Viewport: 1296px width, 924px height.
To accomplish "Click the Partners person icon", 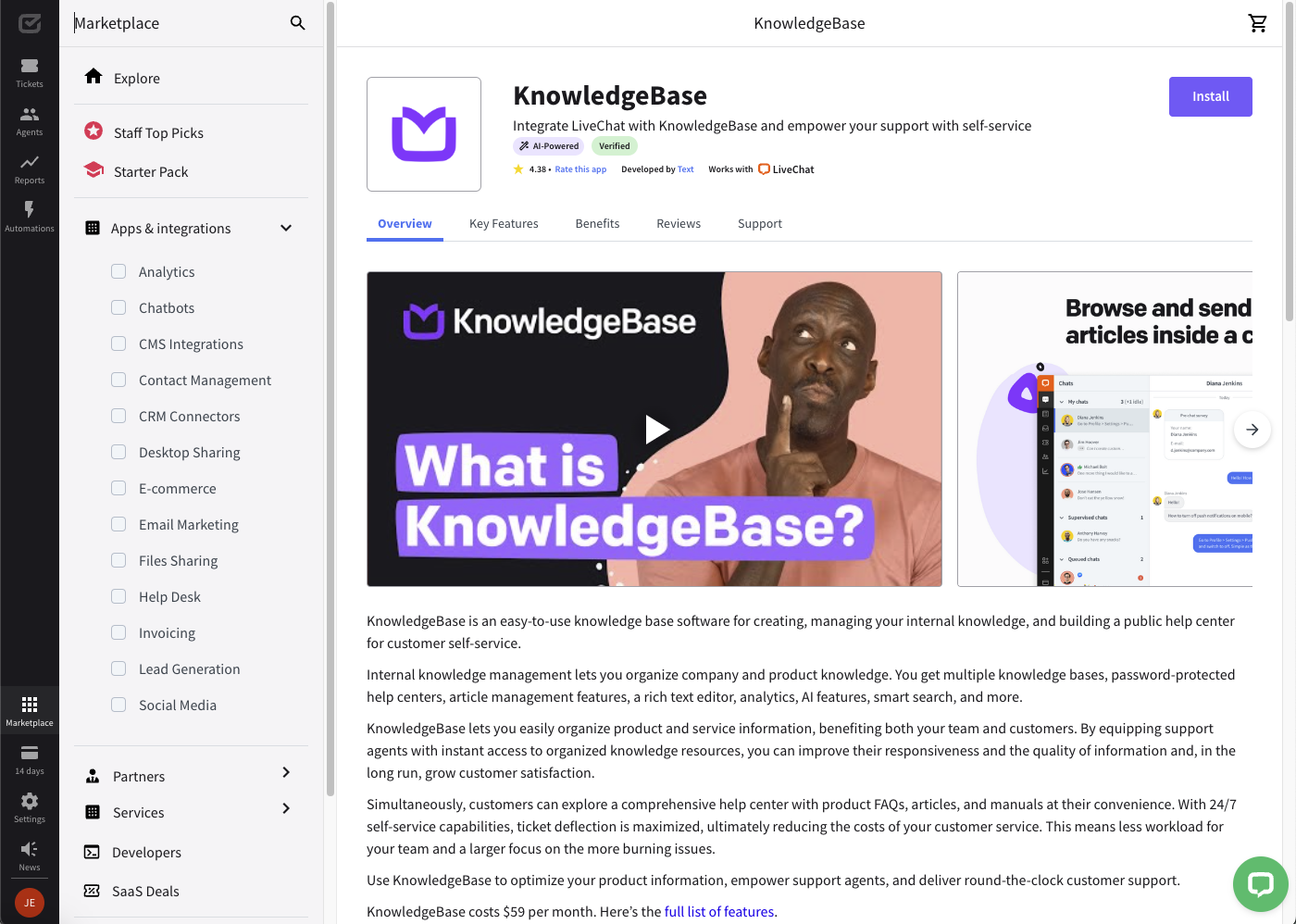I will click(x=93, y=776).
